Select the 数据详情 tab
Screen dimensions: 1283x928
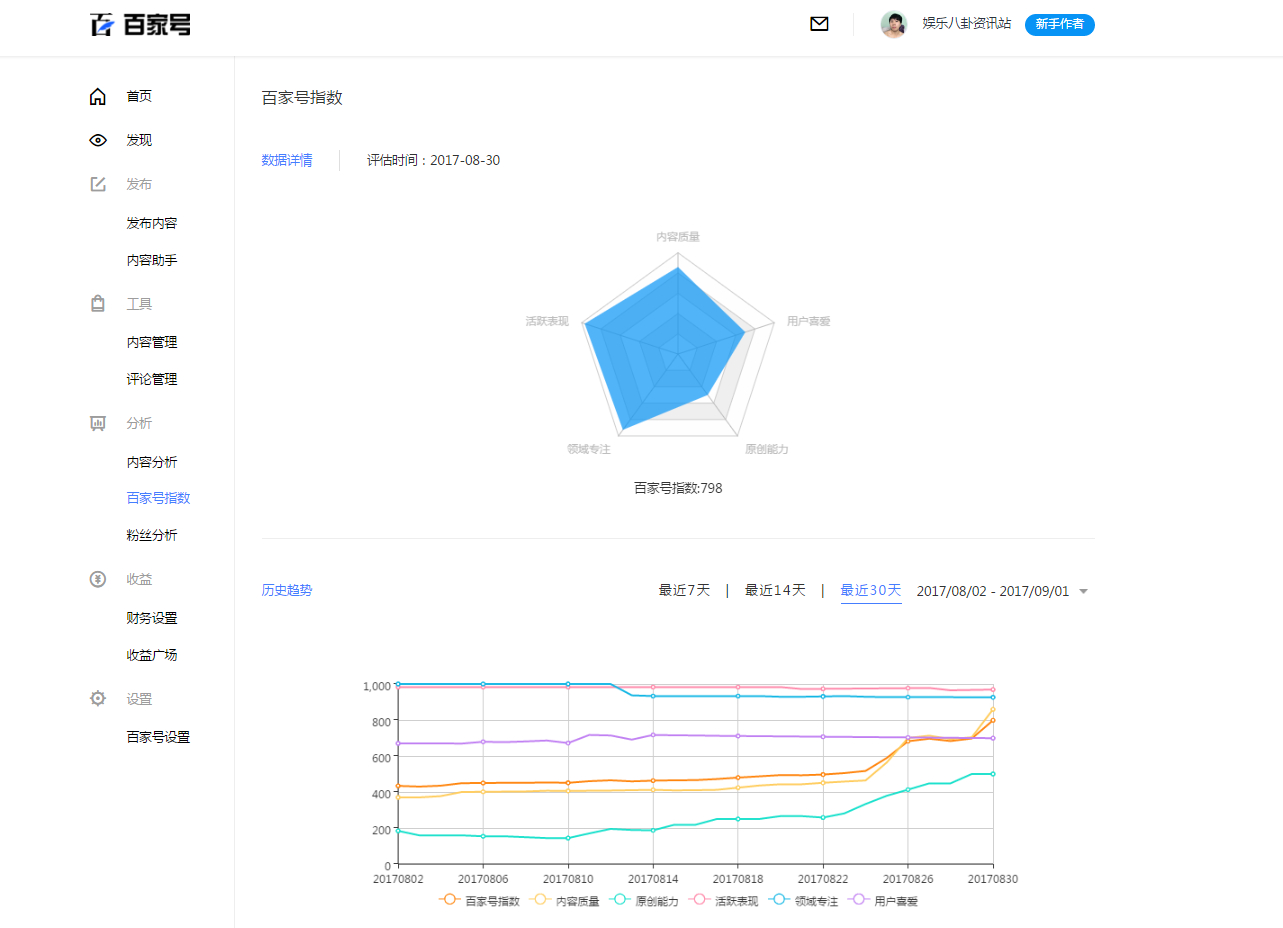[x=287, y=160]
